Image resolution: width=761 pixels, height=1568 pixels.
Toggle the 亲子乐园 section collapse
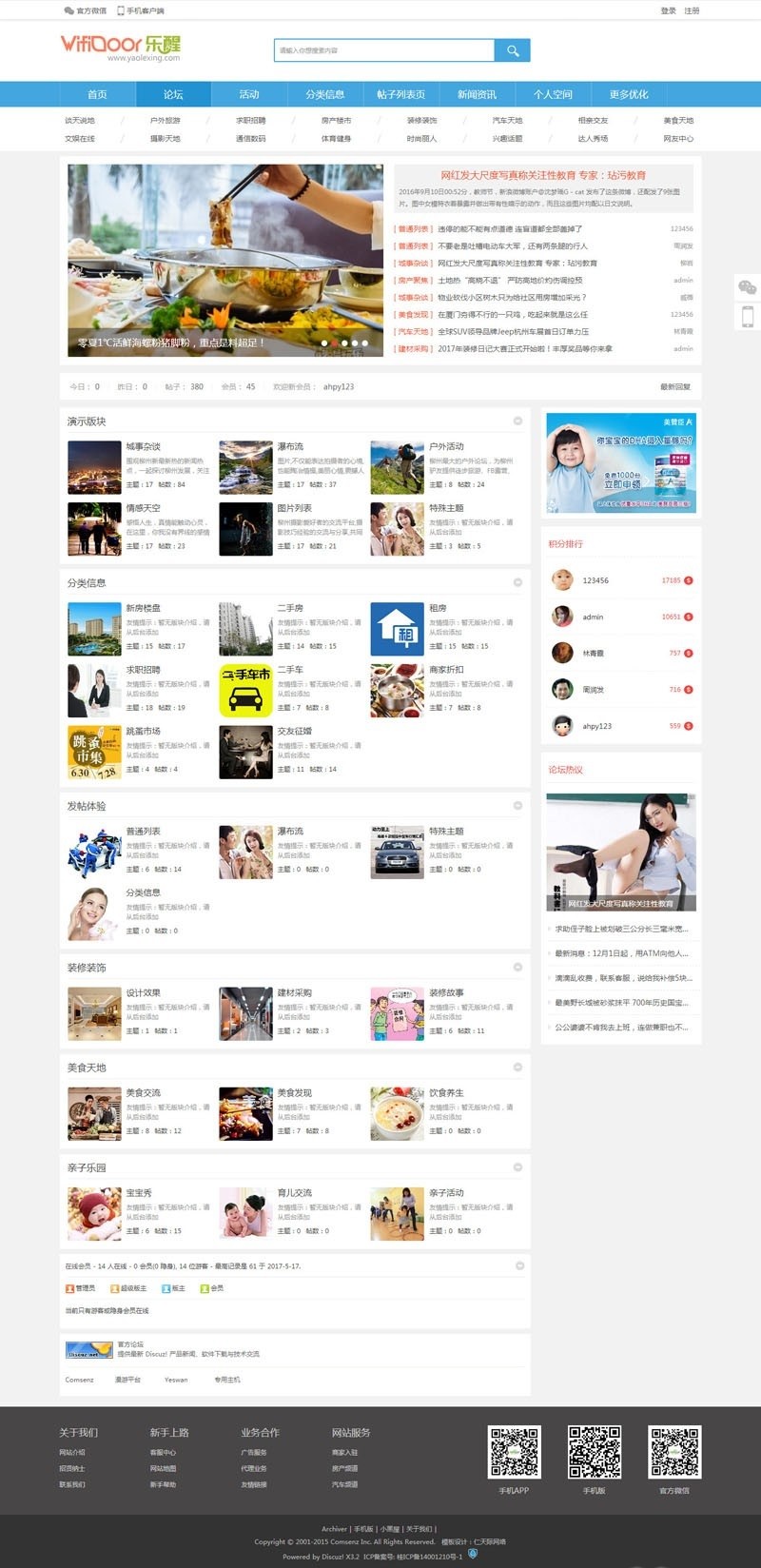(x=517, y=1166)
